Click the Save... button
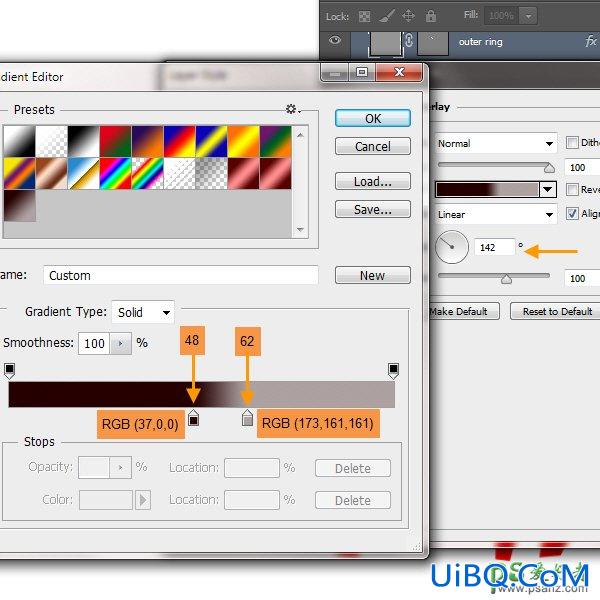 coord(373,209)
